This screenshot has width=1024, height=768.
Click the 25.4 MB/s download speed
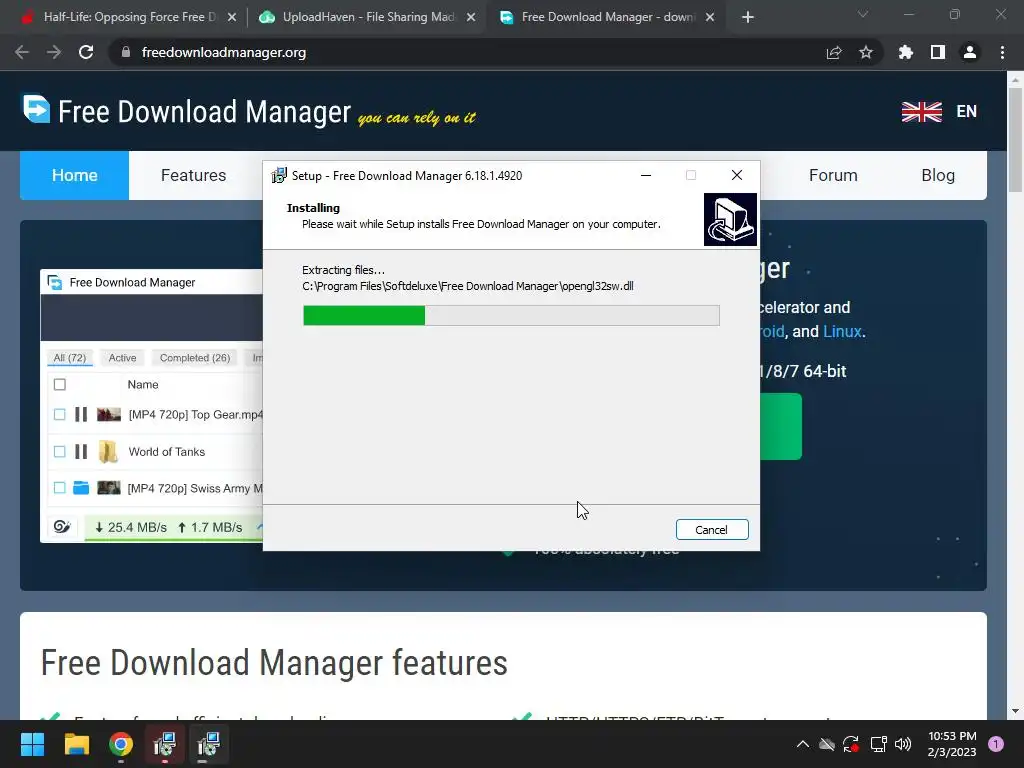click(x=131, y=527)
